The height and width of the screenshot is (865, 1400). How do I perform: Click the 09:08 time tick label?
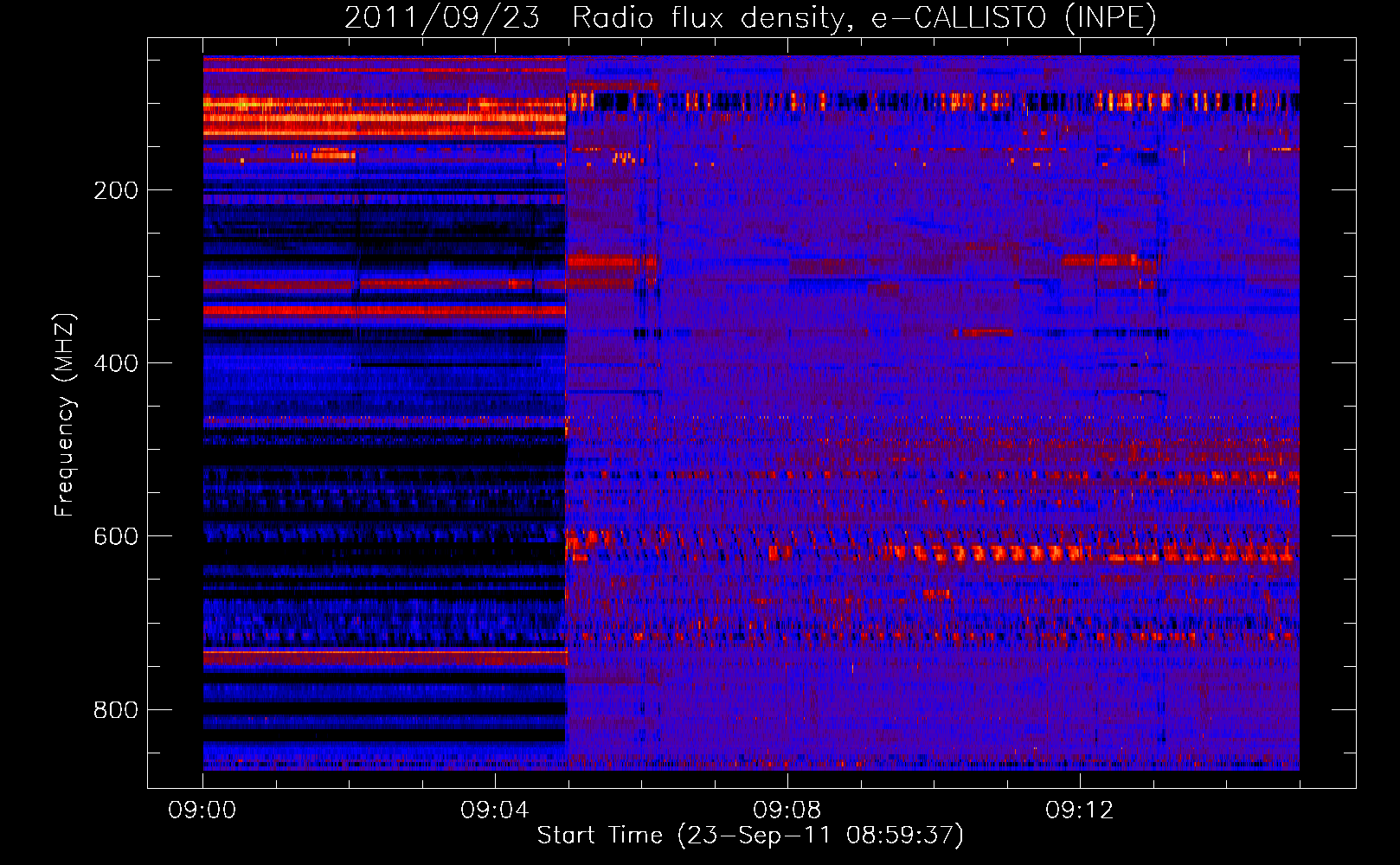pos(787,810)
